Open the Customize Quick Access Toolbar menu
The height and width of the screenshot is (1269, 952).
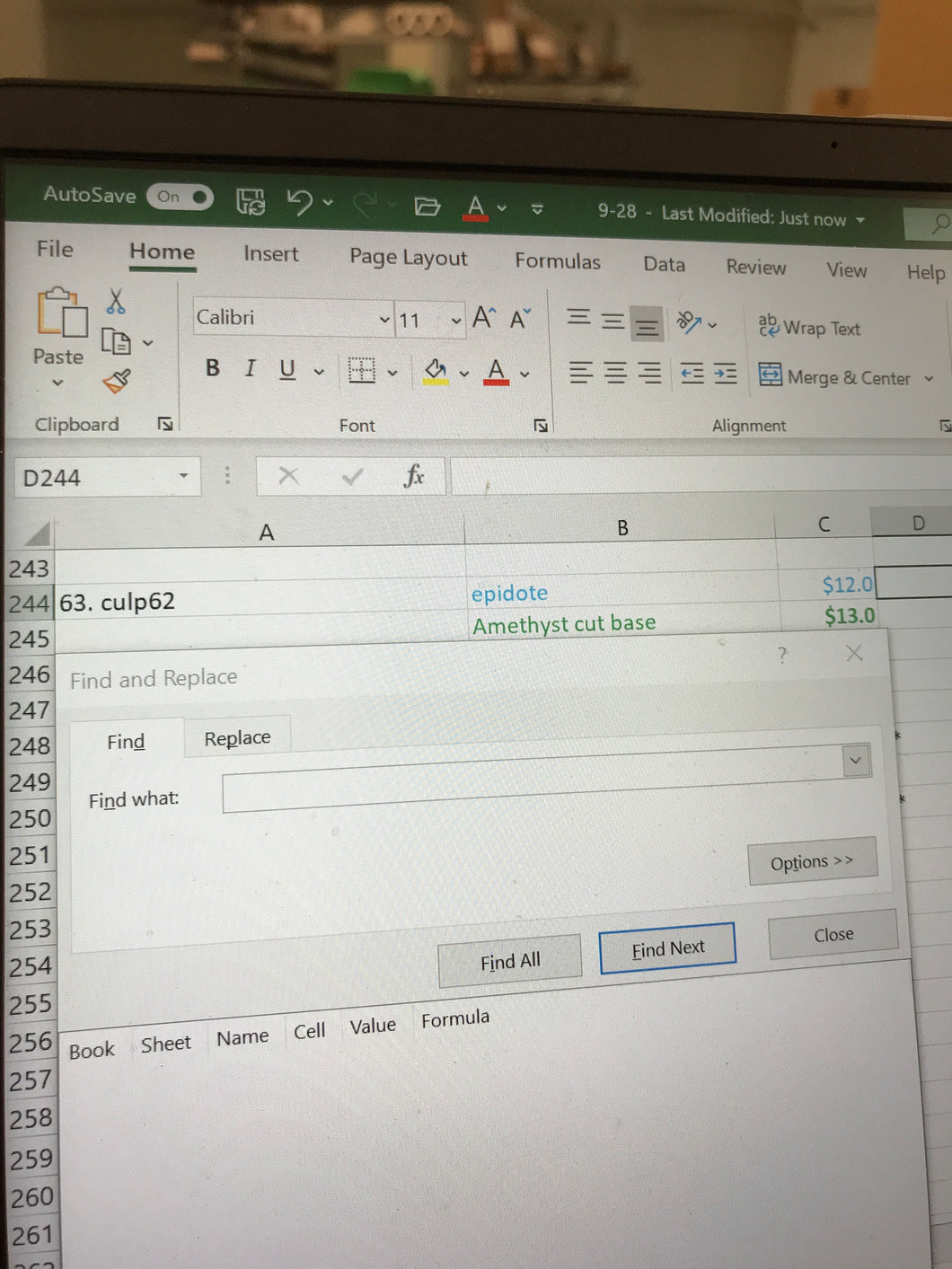[537, 209]
